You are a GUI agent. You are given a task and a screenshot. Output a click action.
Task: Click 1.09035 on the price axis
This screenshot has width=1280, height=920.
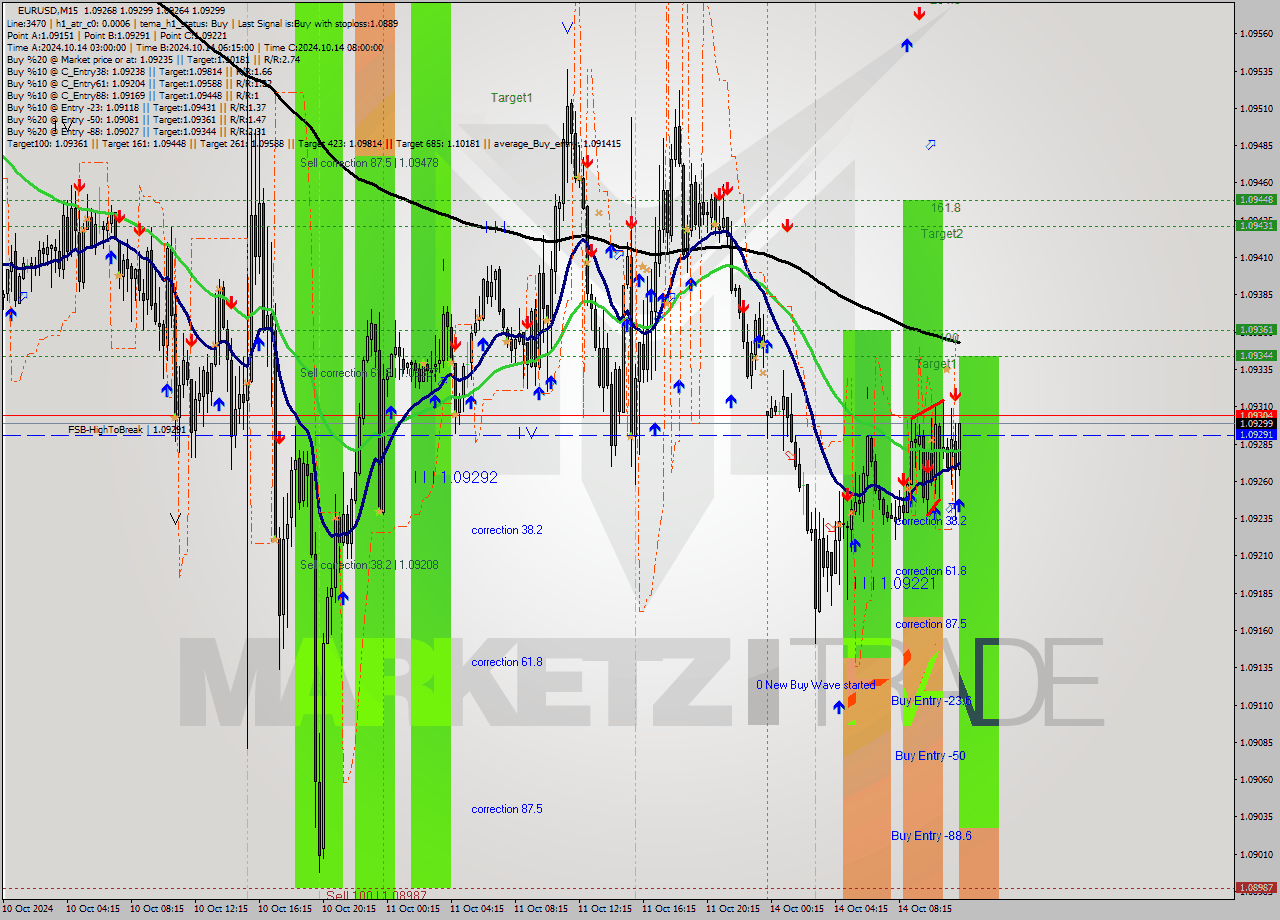click(1256, 817)
